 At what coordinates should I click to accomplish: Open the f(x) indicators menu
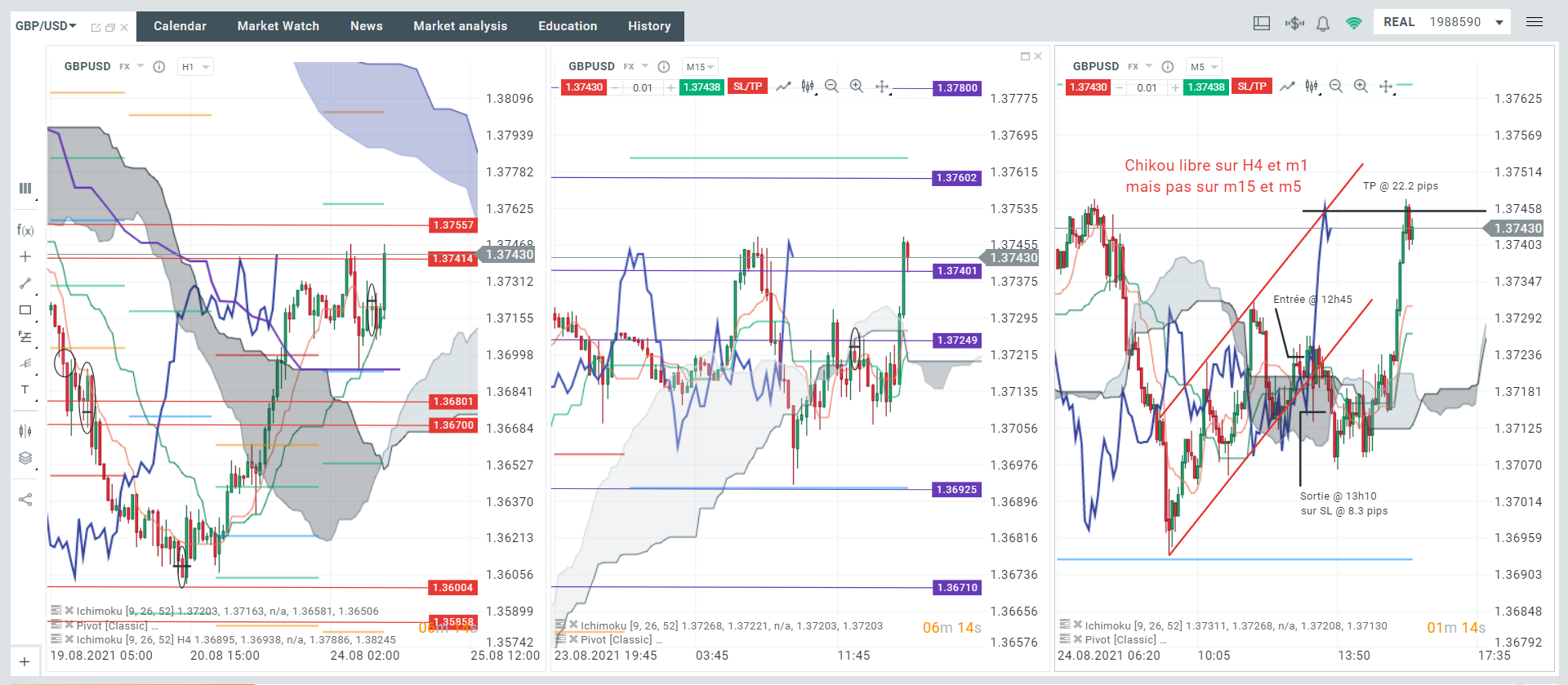tap(25, 230)
